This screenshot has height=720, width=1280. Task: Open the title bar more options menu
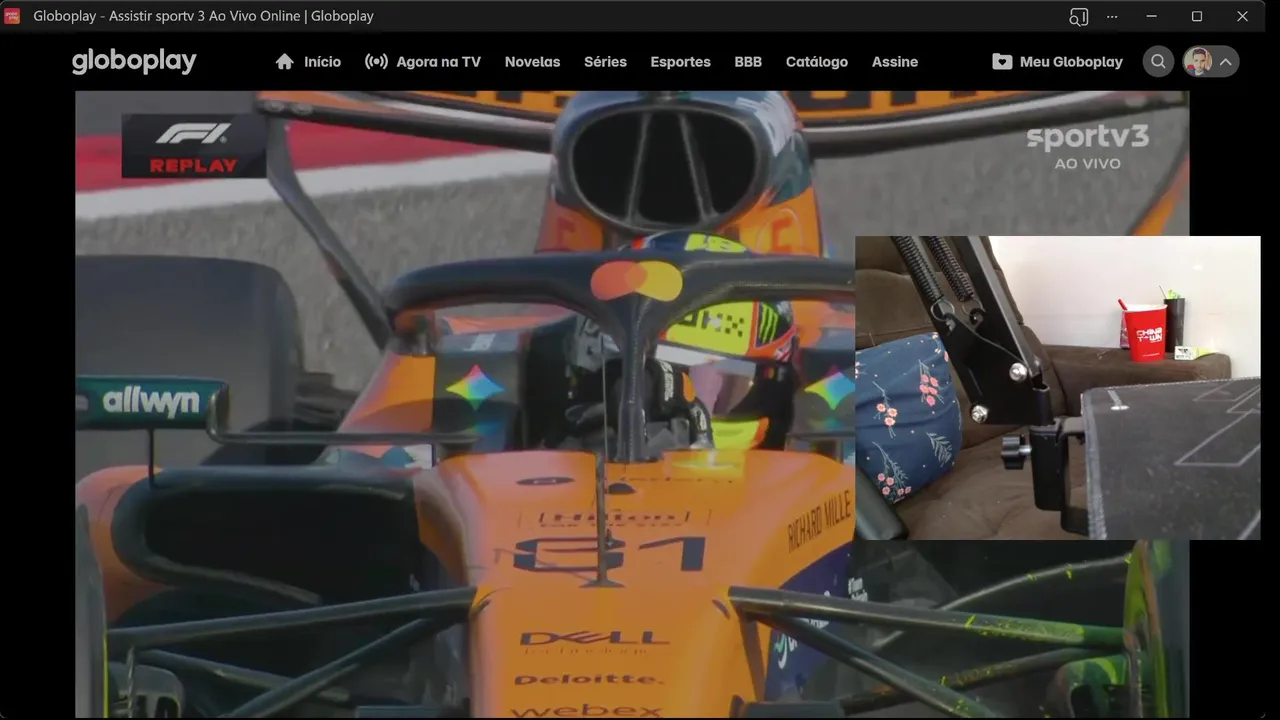[x=1112, y=16]
